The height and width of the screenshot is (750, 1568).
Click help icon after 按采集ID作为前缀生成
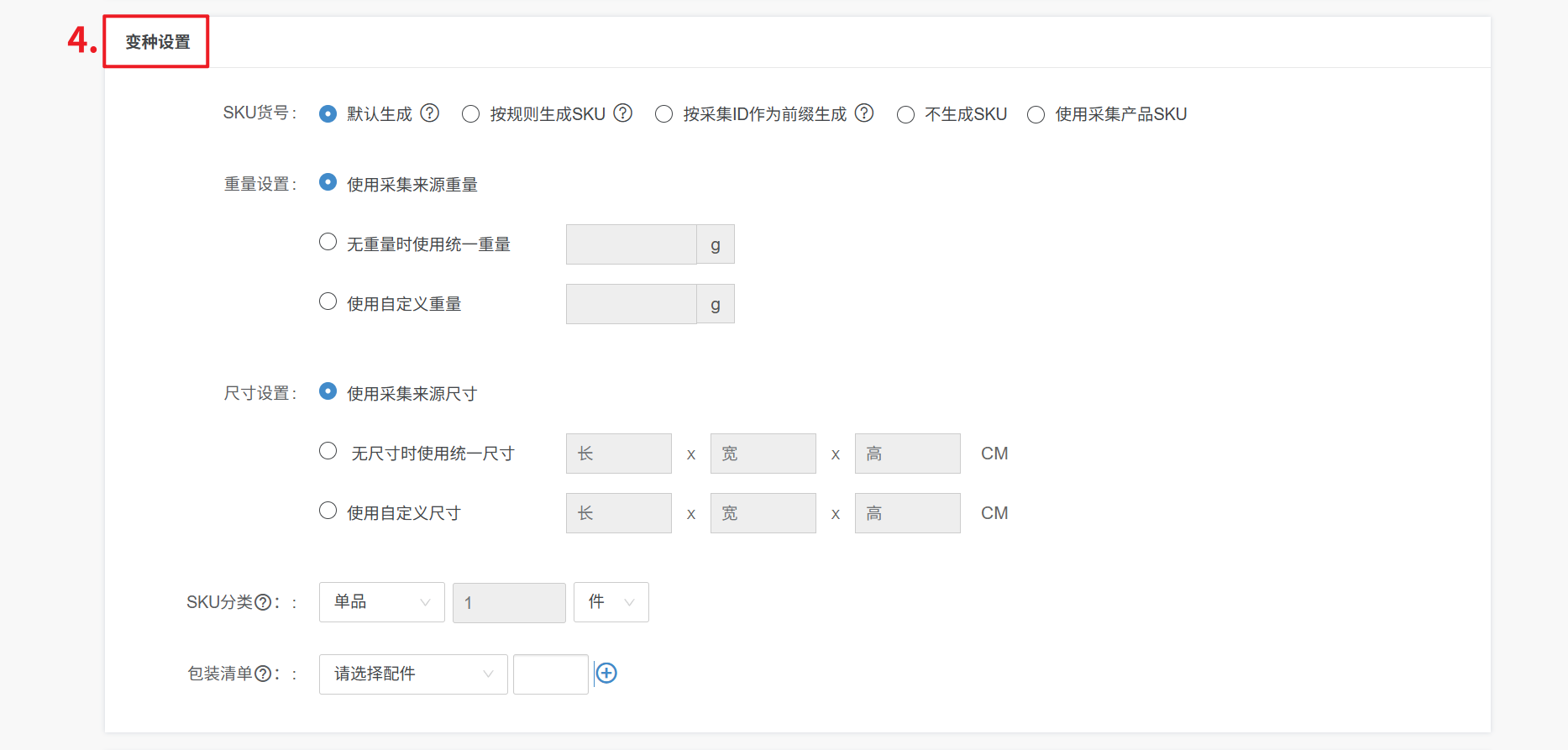coord(864,113)
